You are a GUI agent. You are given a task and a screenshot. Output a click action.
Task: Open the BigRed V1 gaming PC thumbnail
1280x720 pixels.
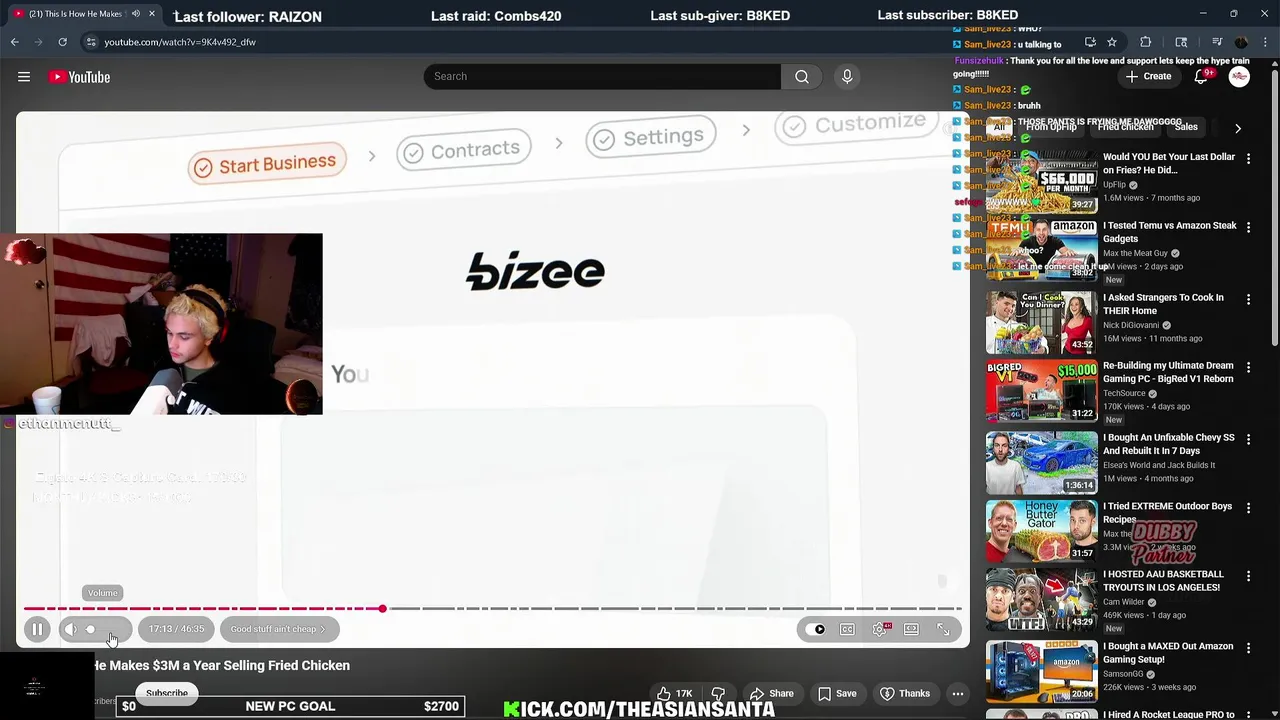click(1041, 389)
